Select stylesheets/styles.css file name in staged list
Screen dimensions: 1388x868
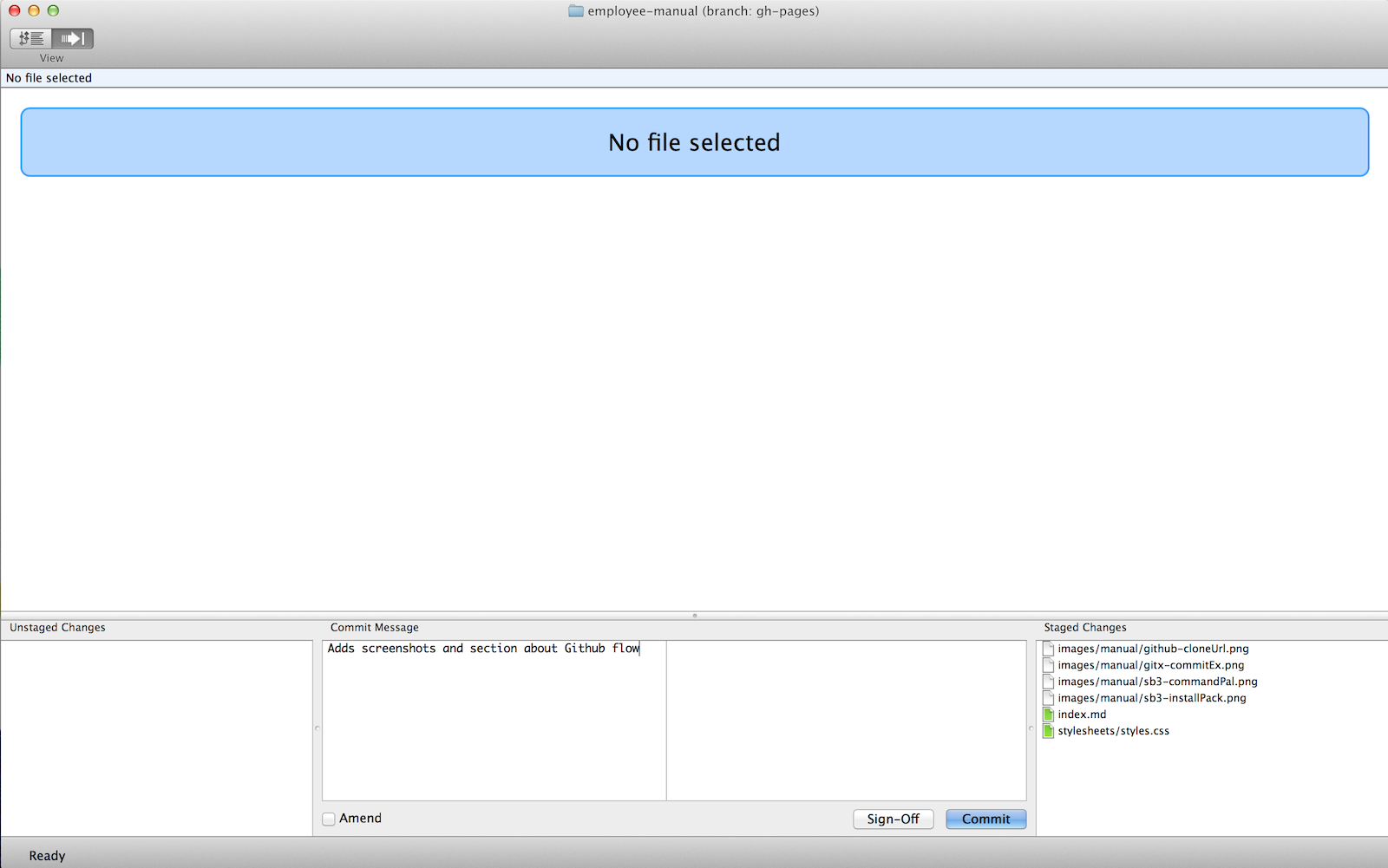tap(1113, 731)
